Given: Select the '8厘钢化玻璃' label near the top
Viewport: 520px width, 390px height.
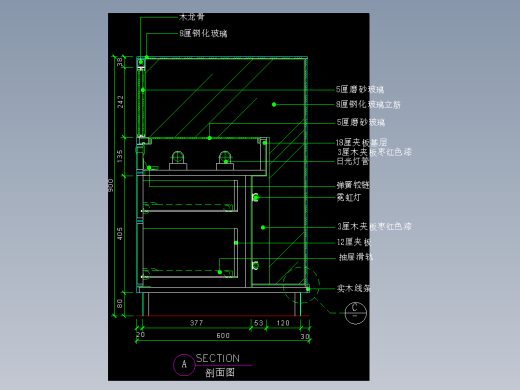Looking at the screenshot, I should (x=203, y=33).
